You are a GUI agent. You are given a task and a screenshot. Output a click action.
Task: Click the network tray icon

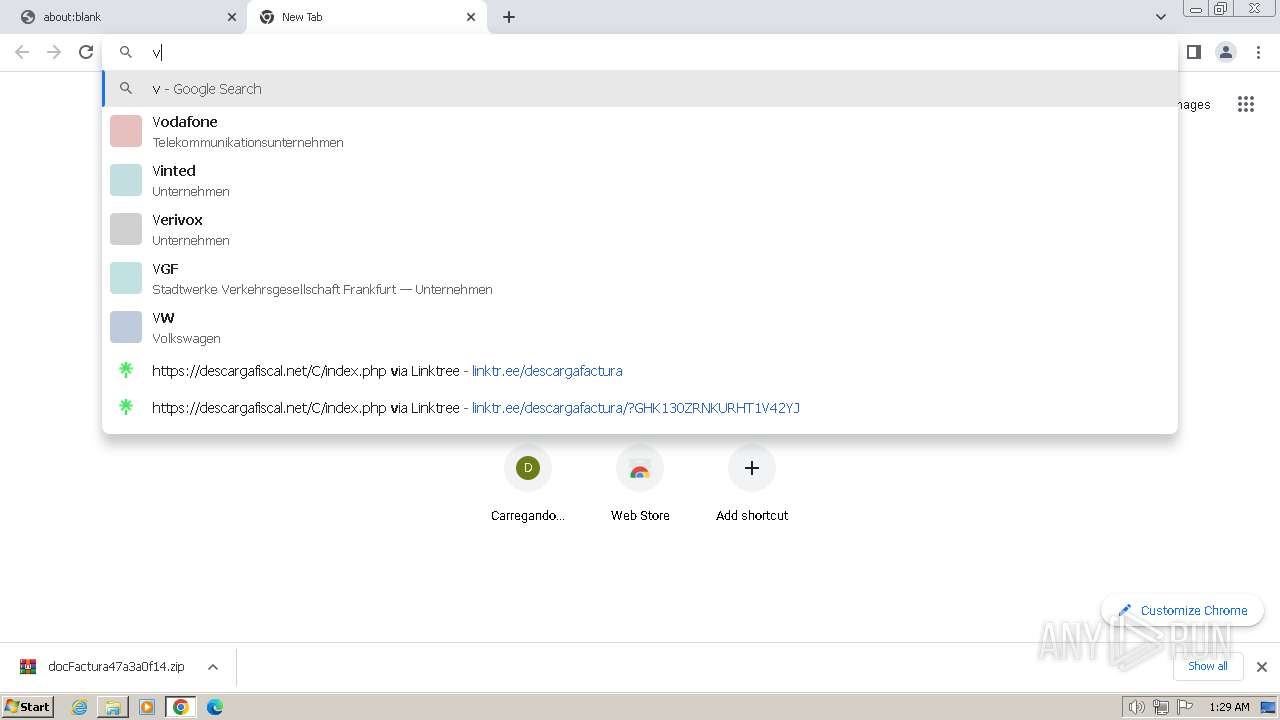coord(1161,707)
